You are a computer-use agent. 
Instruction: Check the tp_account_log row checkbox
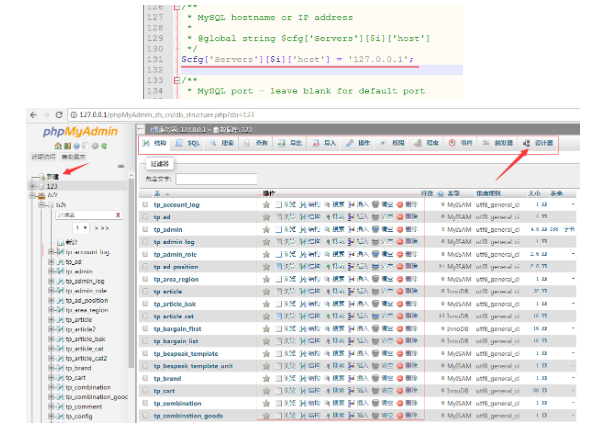[143, 205]
